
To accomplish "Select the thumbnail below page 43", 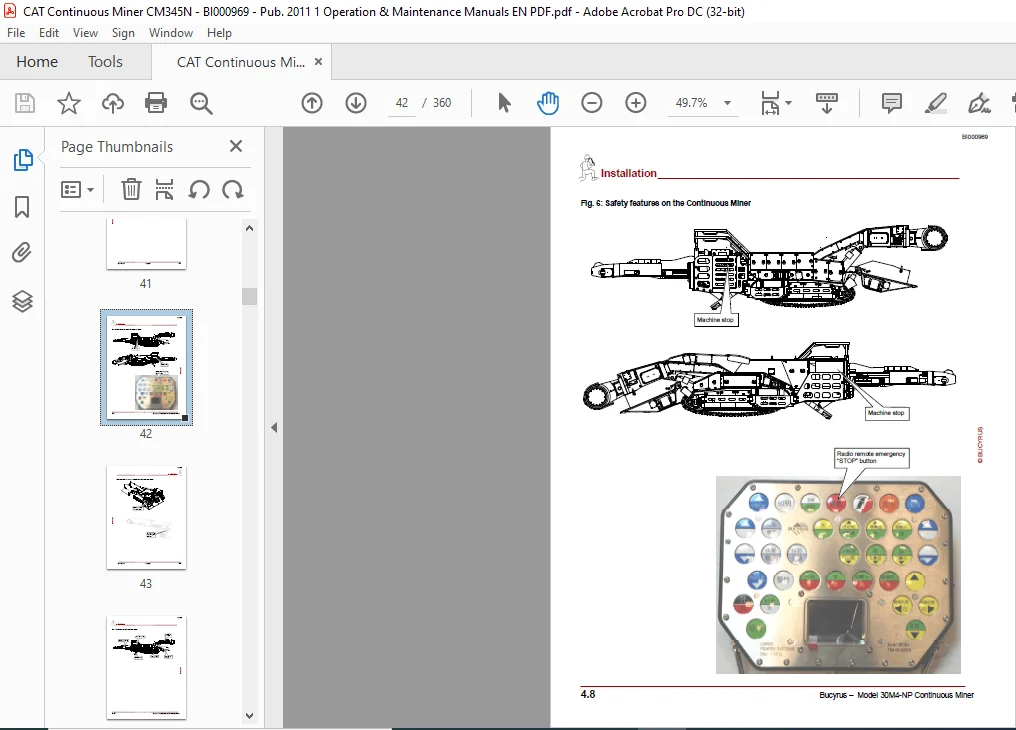I will pos(146,667).
